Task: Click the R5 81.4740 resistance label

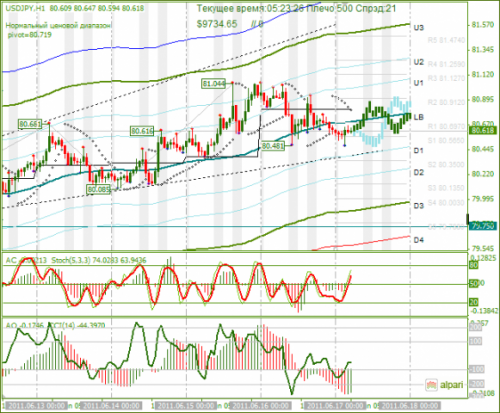Action: tap(446, 40)
